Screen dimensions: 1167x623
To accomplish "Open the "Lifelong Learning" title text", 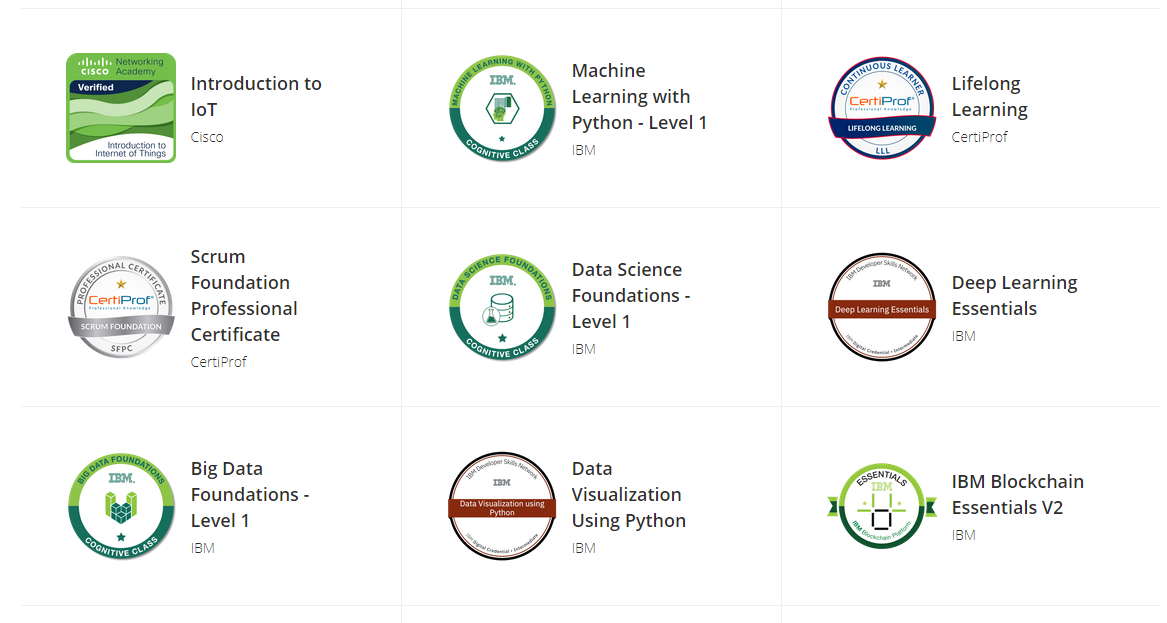I will click(x=989, y=97).
